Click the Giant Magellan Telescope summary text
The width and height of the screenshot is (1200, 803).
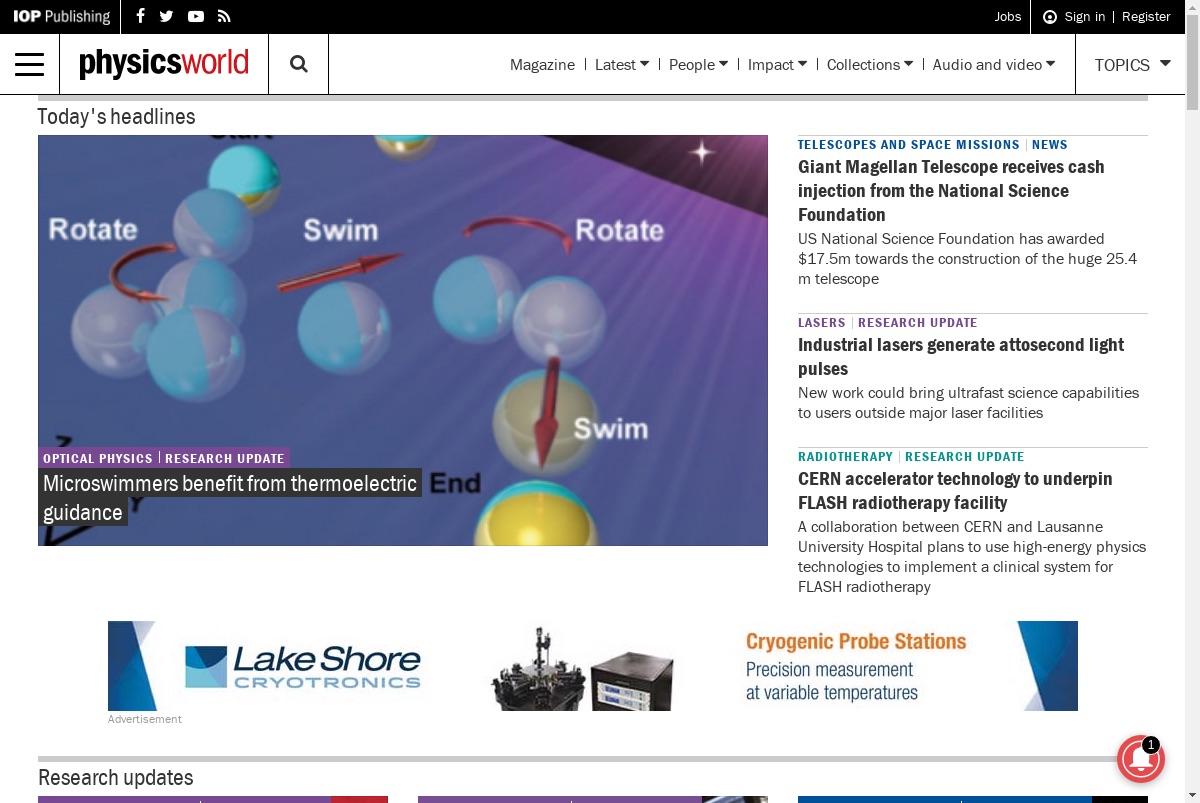pos(967,259)
